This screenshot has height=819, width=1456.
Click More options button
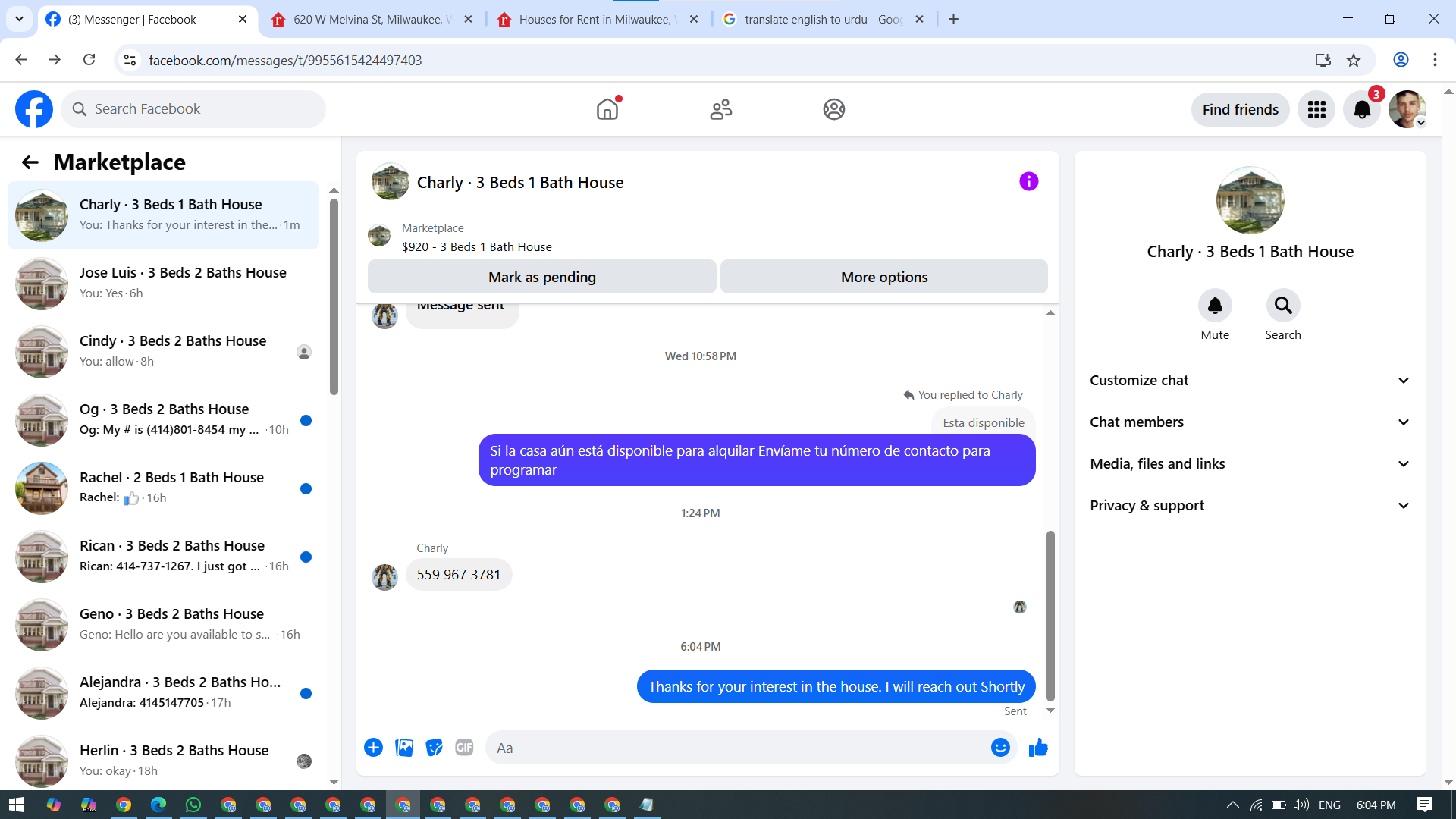[884, 277]
